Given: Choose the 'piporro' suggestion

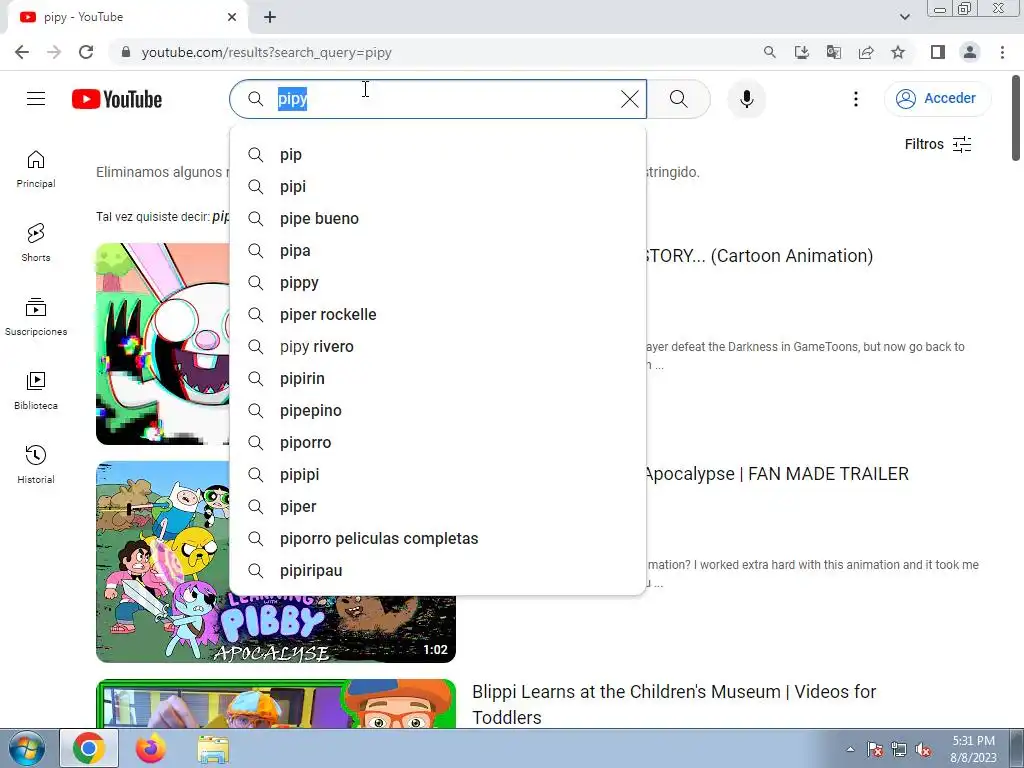Looking at the screenshot, I should click(438, 443).
